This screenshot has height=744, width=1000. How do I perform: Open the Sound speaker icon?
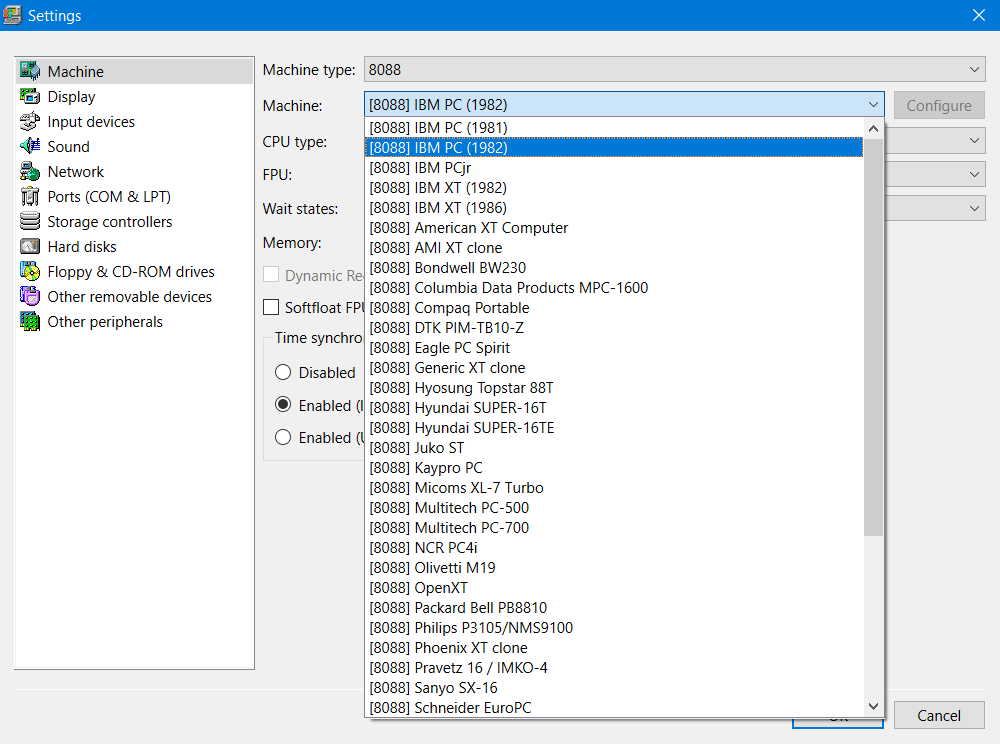(29, 147)
